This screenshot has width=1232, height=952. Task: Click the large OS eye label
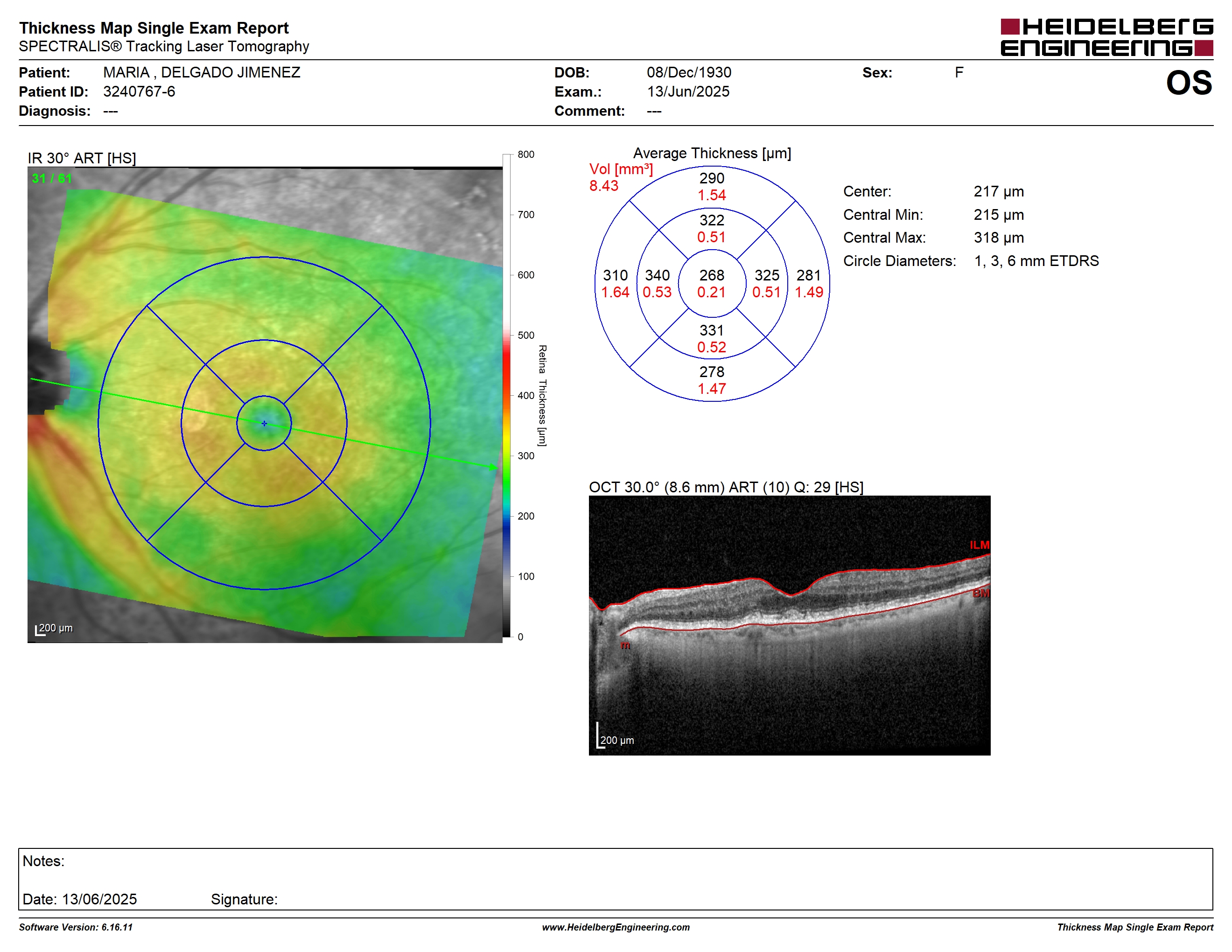(x=1189, y=83)
